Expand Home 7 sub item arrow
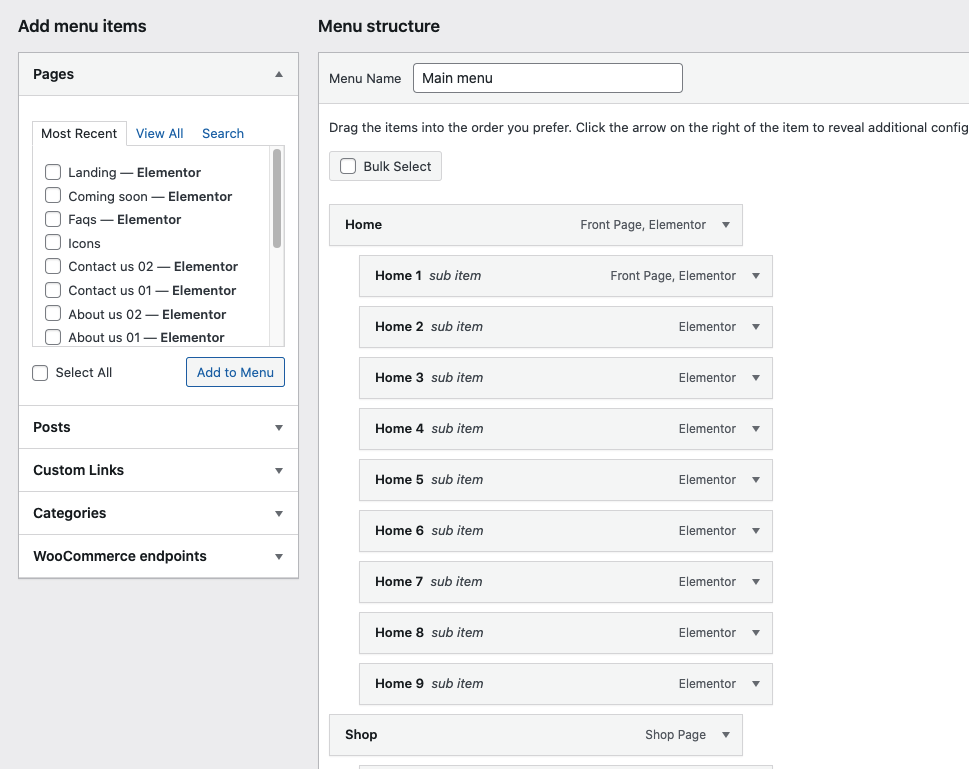The width and height of the screenshot is (969, 769). coord(756,582)
